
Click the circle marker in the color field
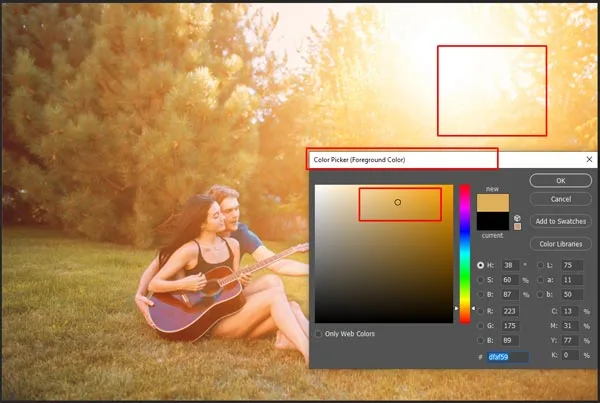(398, 202)
